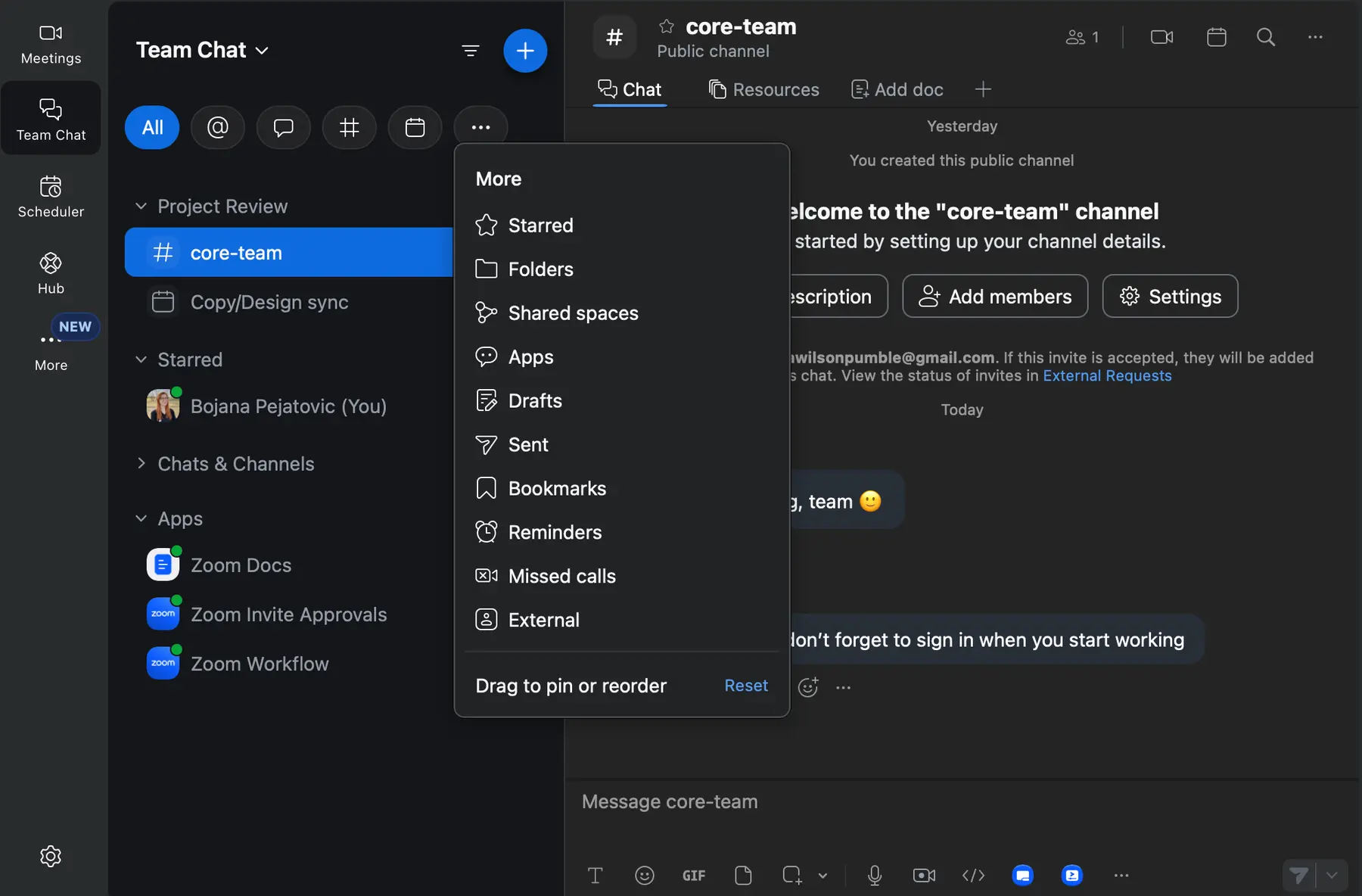Click the screenshot capture icon
Viewport: 1362px width, 896px height.
tap(792, 876)
